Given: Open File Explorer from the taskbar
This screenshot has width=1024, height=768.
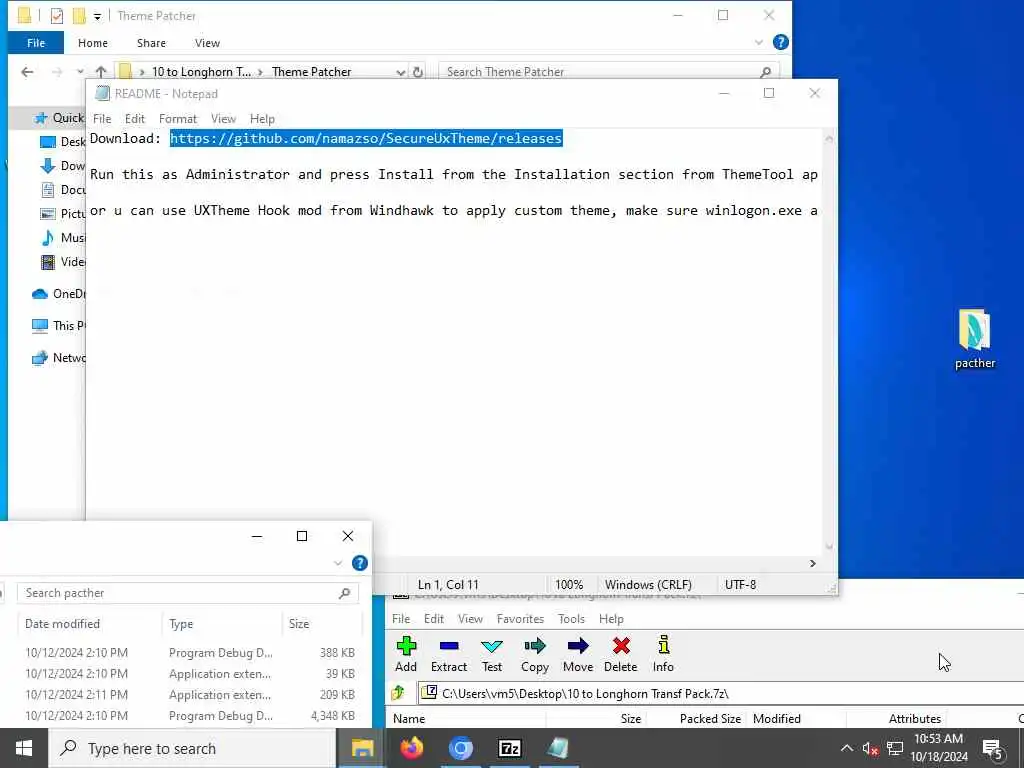Looking at the screenshot, I should pyautogui.click(x=362, y=748).
